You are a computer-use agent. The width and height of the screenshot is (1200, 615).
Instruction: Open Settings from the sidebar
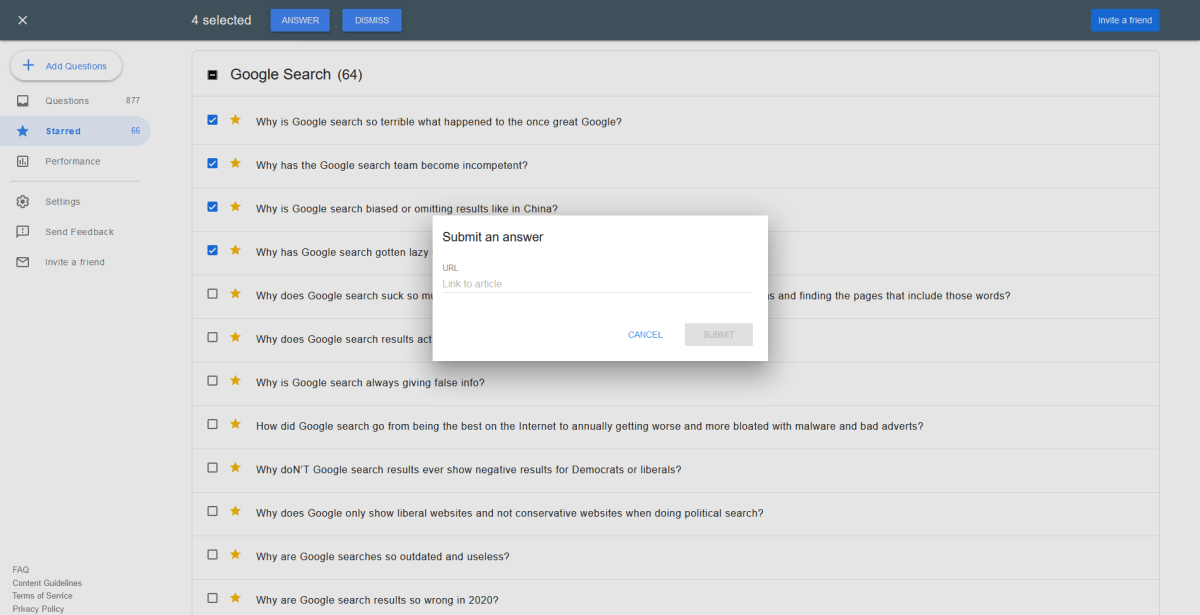pos(75,202)
